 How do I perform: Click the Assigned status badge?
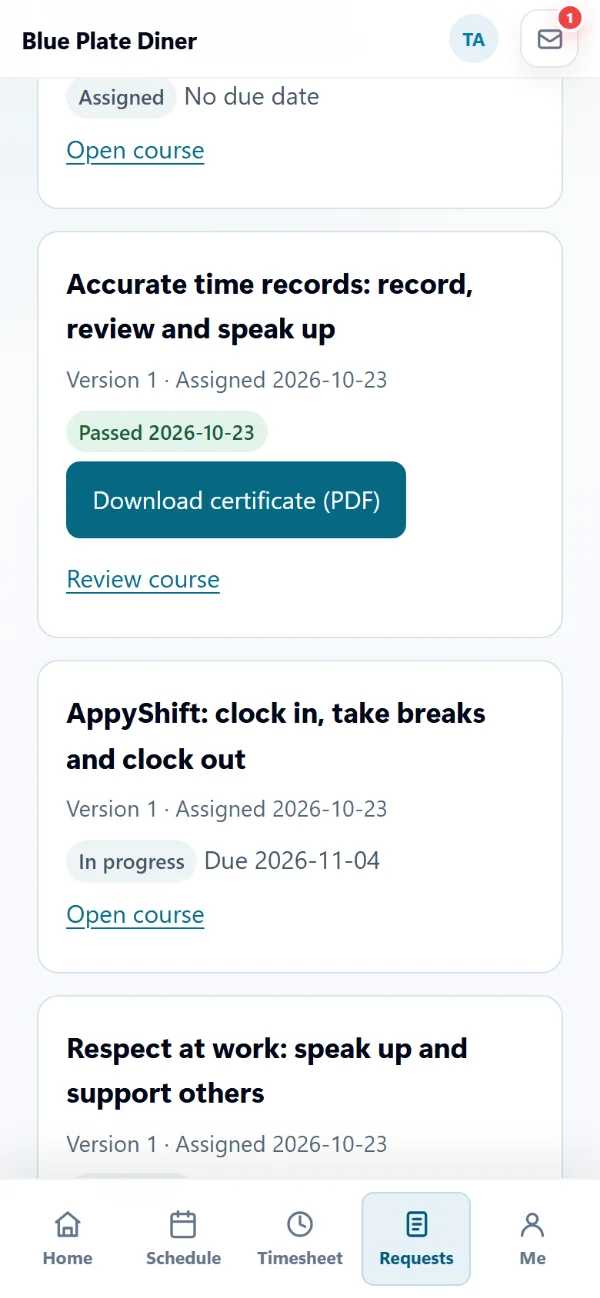(121, 98)
